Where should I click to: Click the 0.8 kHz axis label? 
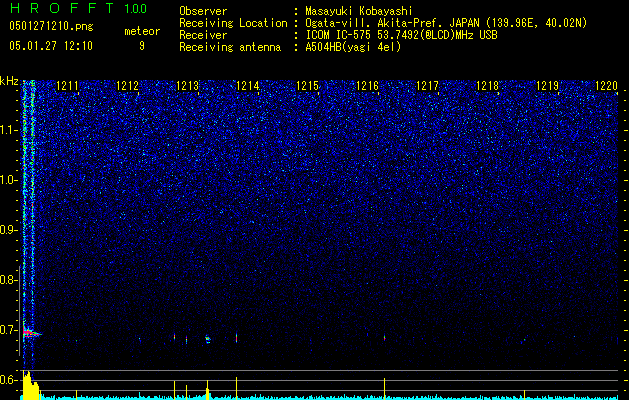pos(9,280)
